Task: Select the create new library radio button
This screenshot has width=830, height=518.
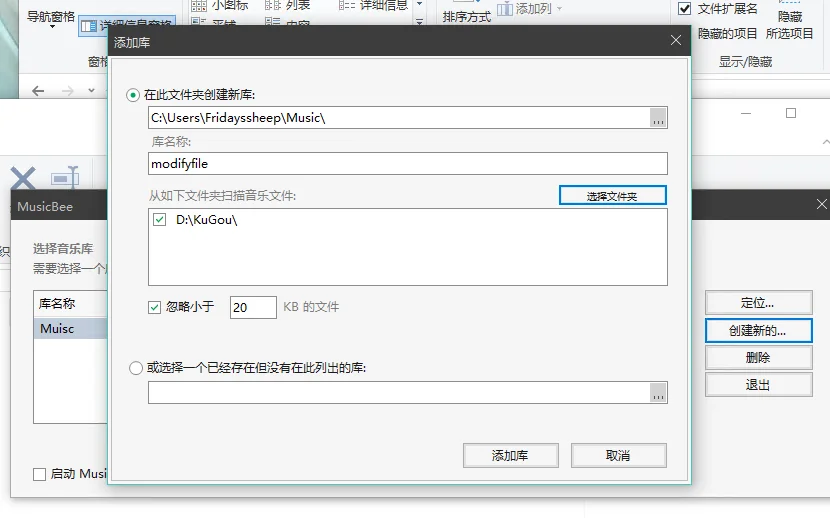Action: click(x=133, y=95)
